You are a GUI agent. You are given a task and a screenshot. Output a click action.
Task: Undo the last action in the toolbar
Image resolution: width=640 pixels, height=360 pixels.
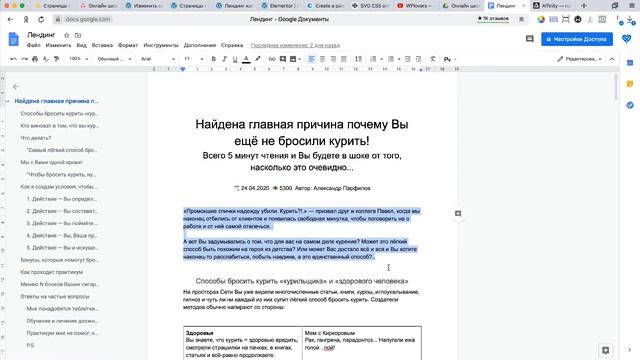point(13,59)
